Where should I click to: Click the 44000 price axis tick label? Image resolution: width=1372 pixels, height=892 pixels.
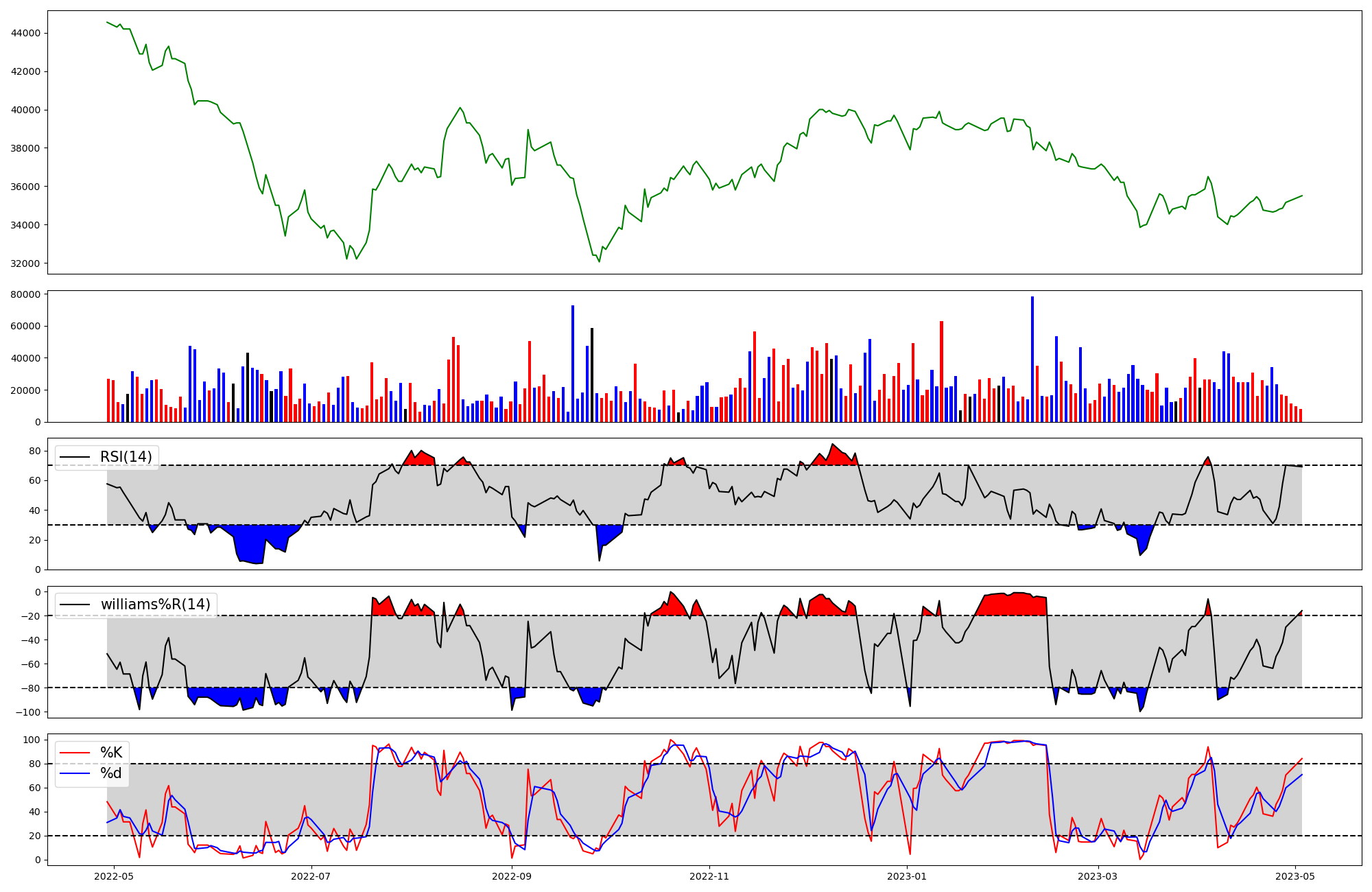click(x=26, y=33)
